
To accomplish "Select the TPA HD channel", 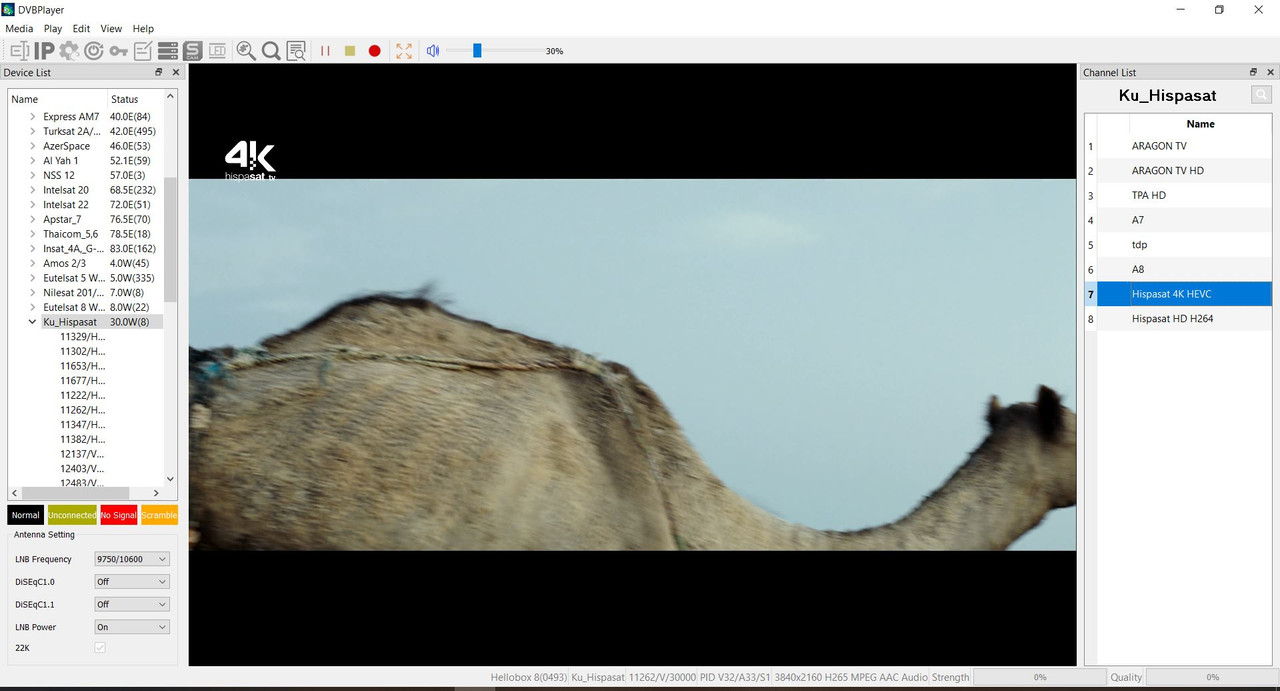I will pos(1184,195).
